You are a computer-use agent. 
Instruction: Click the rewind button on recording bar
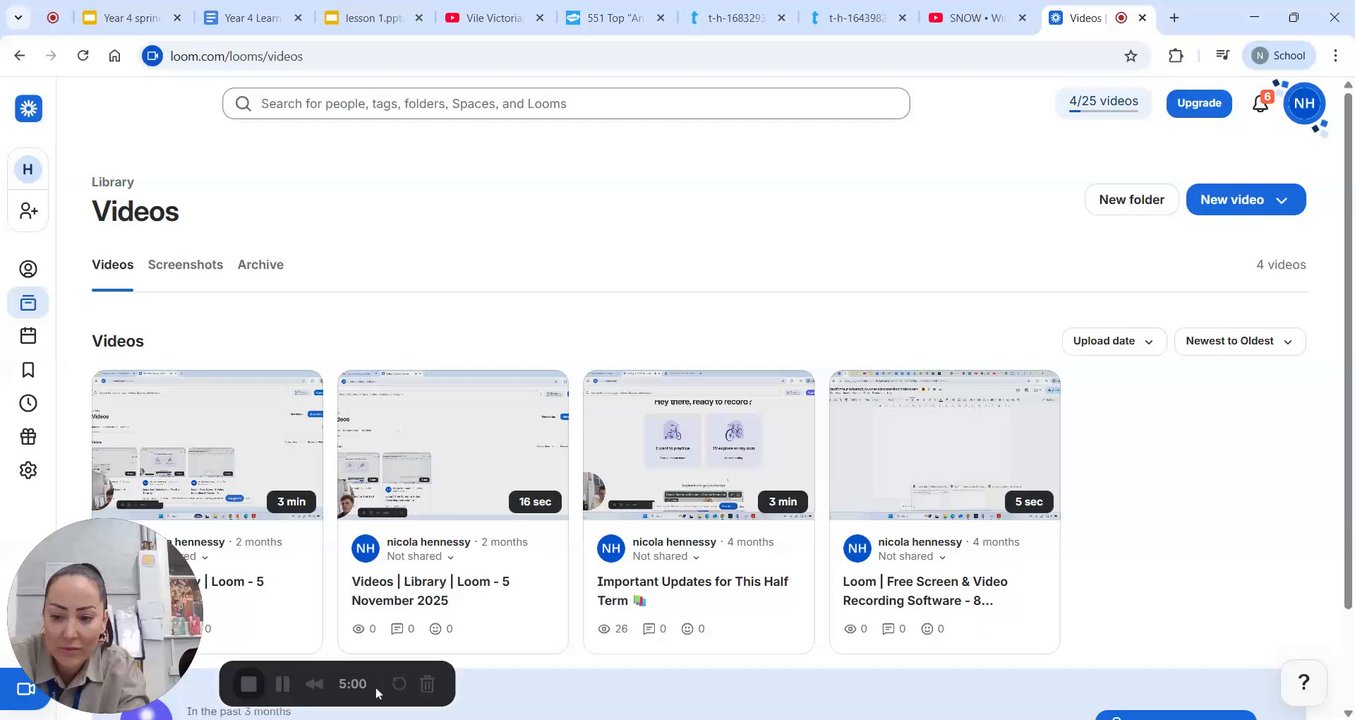tap(314, 684)
